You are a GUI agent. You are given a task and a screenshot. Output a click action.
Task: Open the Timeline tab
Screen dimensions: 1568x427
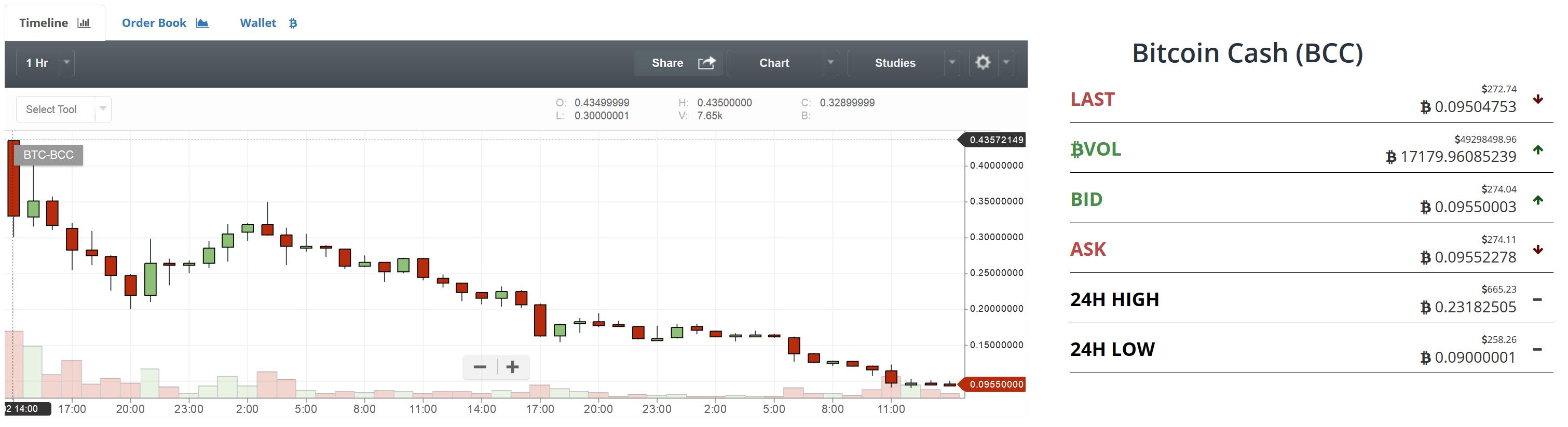55,23
